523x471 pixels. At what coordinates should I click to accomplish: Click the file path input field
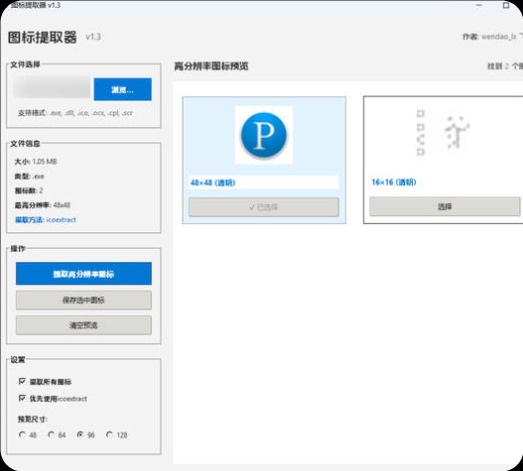tap(52, 88)
